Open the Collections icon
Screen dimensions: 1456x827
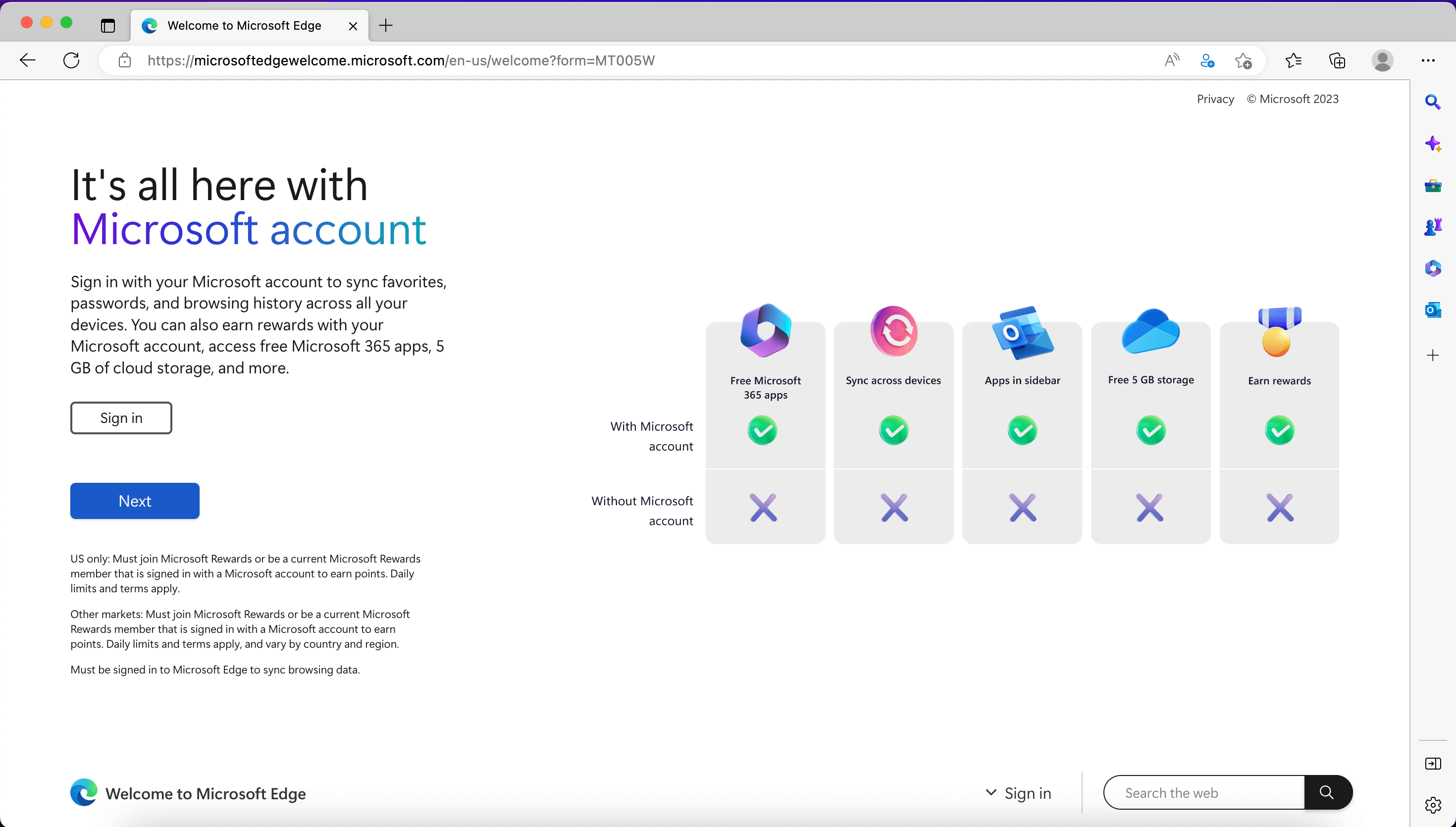(1337, 60)
